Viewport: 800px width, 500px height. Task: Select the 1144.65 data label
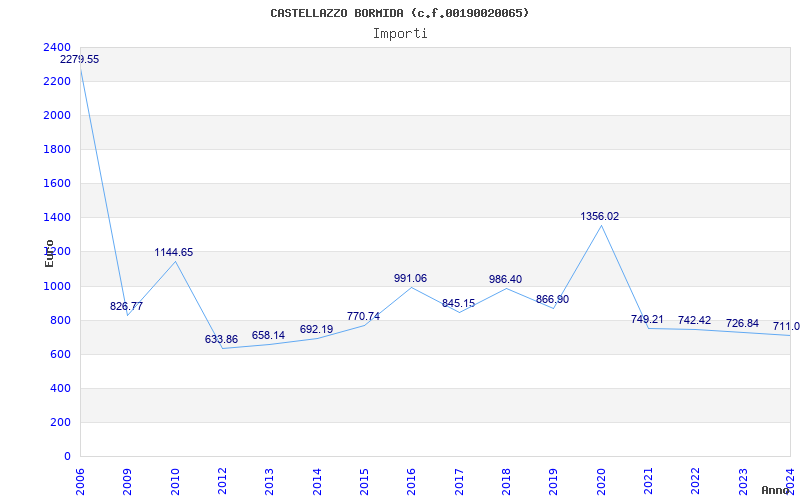[174, 253]
